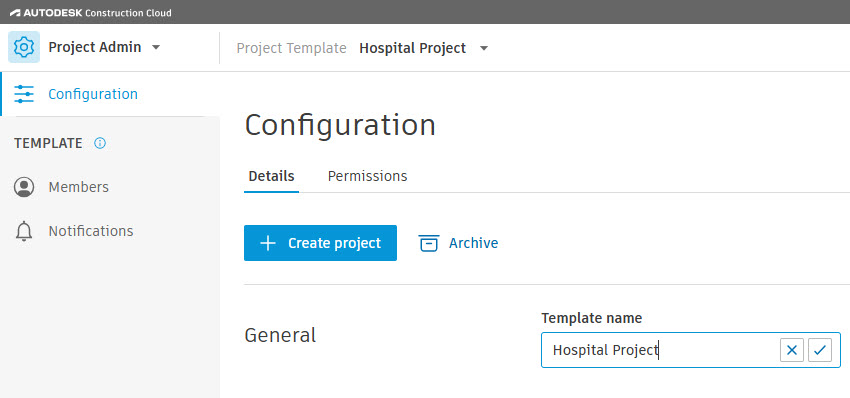The height and width of the screenshot is (398, 850).
Task: Click the Template info circle icon
Action: pos(100,143)
